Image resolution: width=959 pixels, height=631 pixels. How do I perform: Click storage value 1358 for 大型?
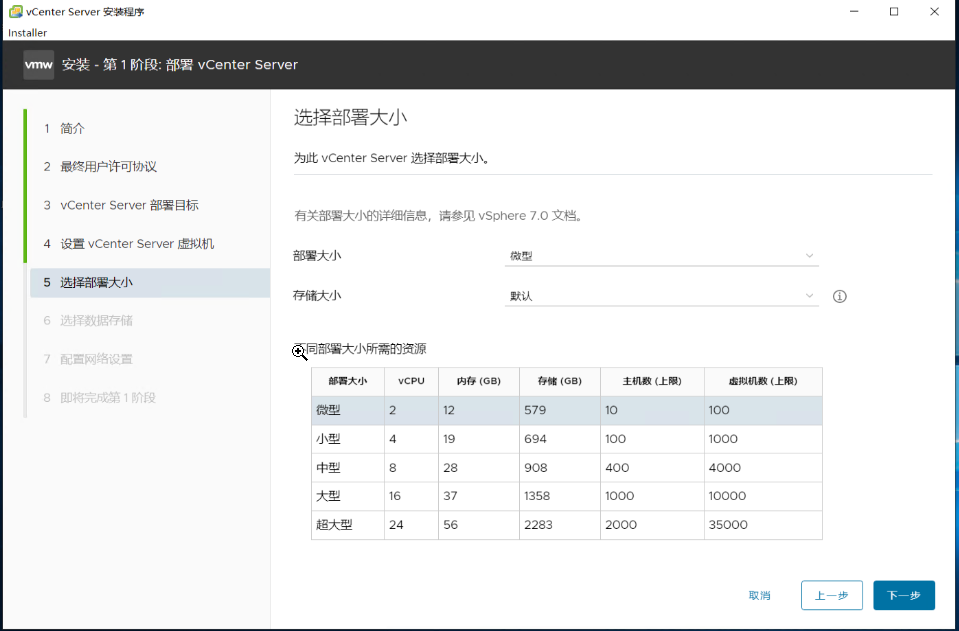(x=538, y=496)
